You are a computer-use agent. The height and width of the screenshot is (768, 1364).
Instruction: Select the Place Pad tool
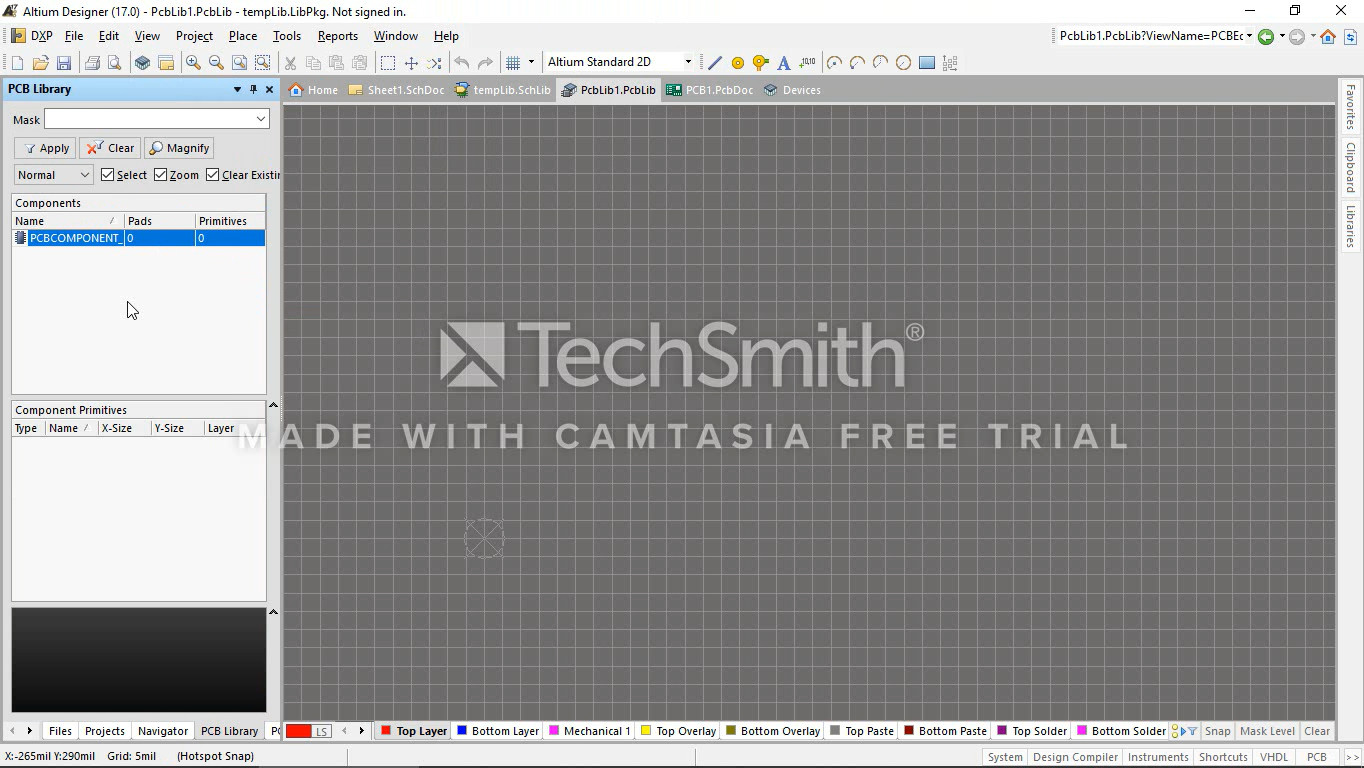click(738, 63)
